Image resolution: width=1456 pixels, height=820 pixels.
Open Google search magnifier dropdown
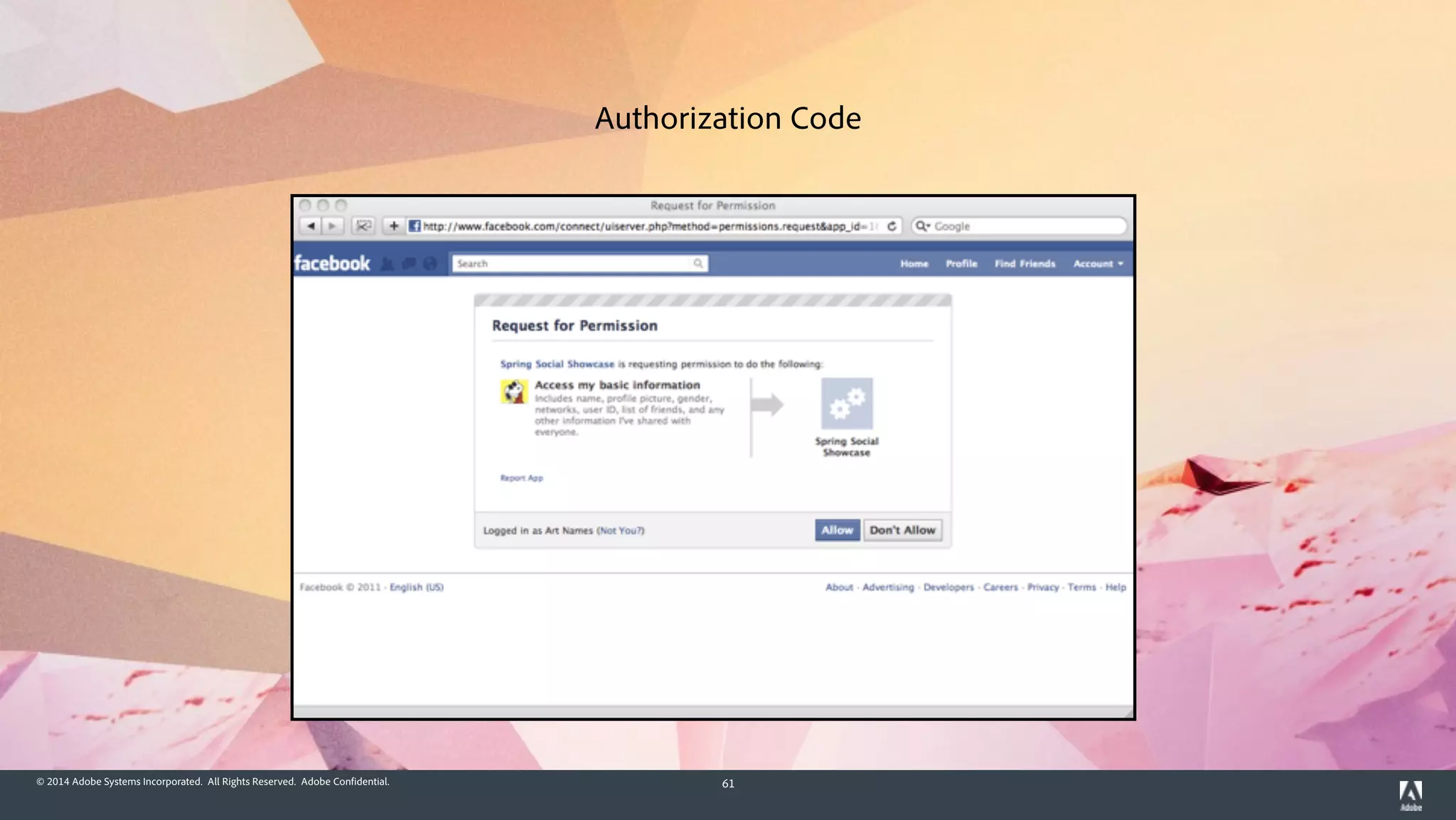pyautogui.click(x=923, y=226)
